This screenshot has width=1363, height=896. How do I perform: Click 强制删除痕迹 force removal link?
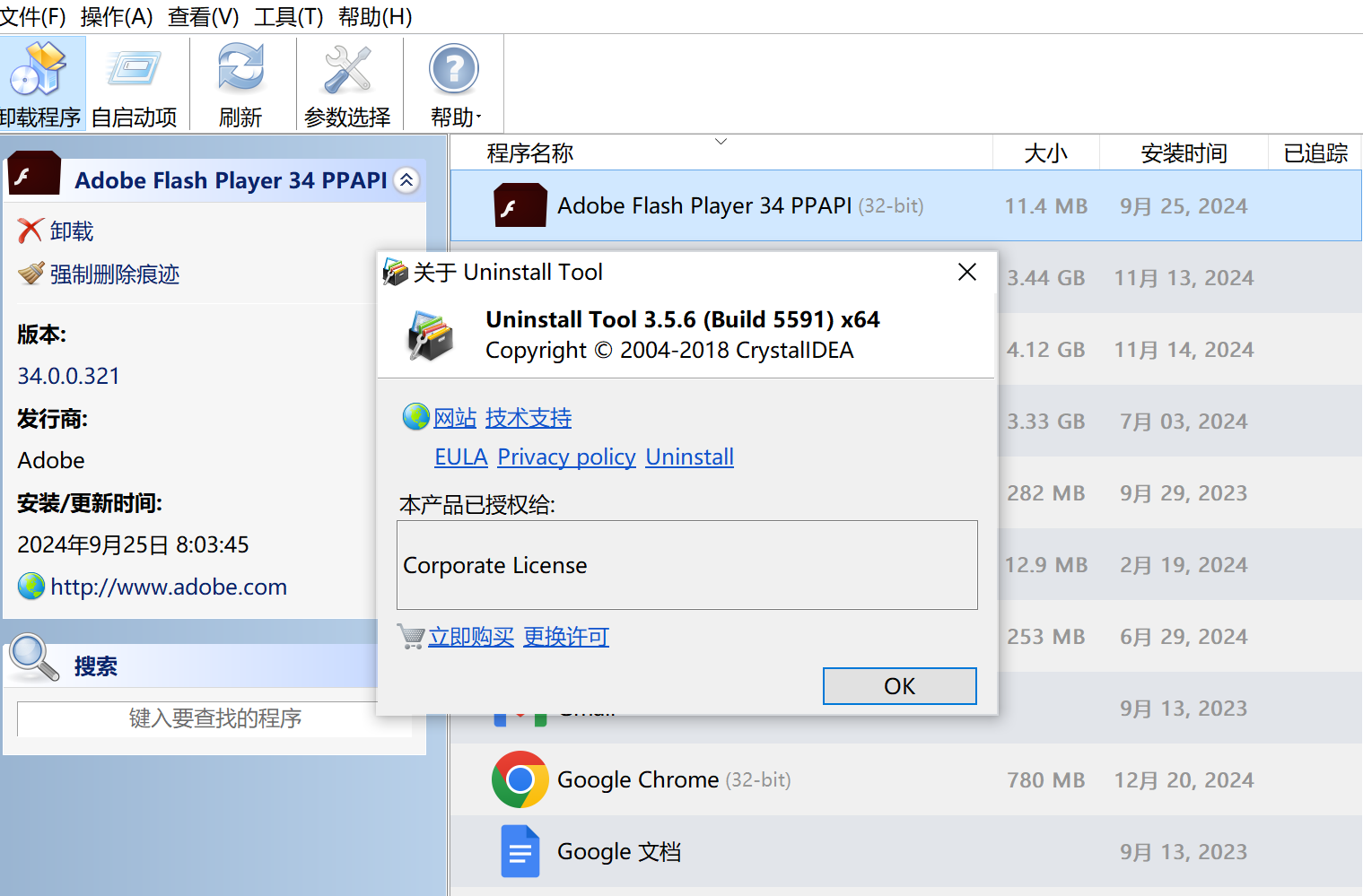click(115, 274)
